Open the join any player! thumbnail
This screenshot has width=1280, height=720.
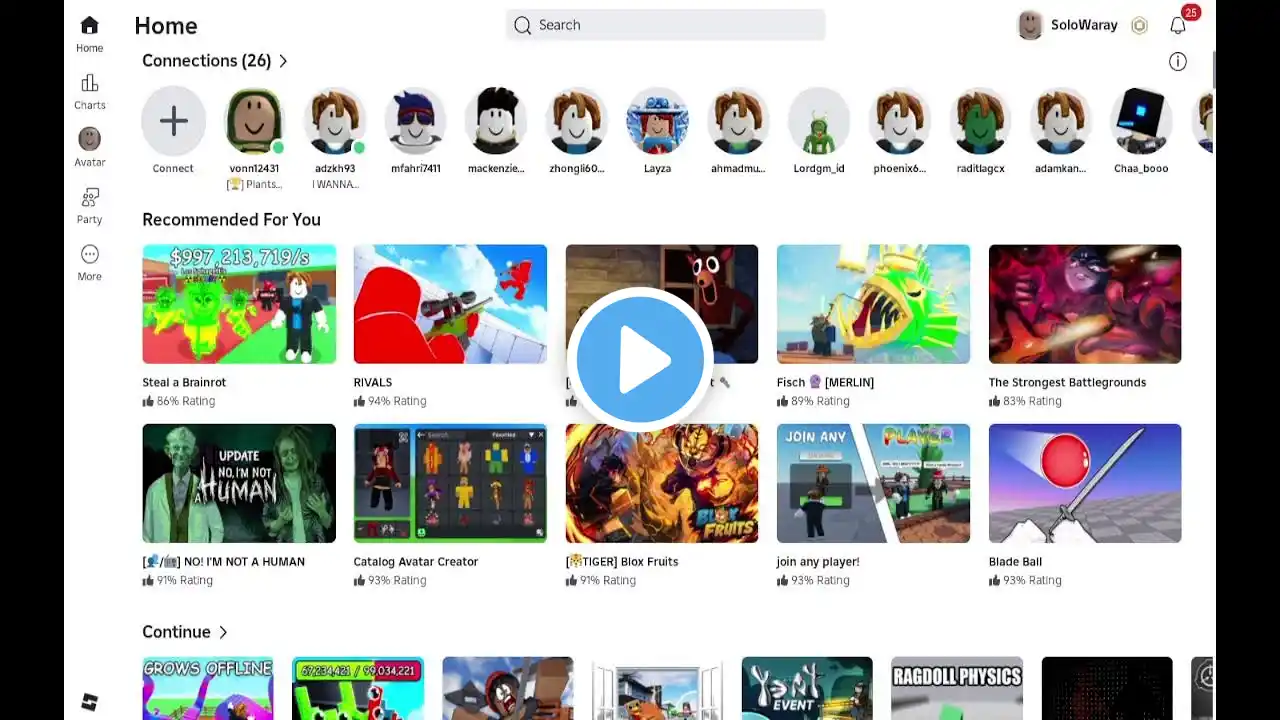873,483
